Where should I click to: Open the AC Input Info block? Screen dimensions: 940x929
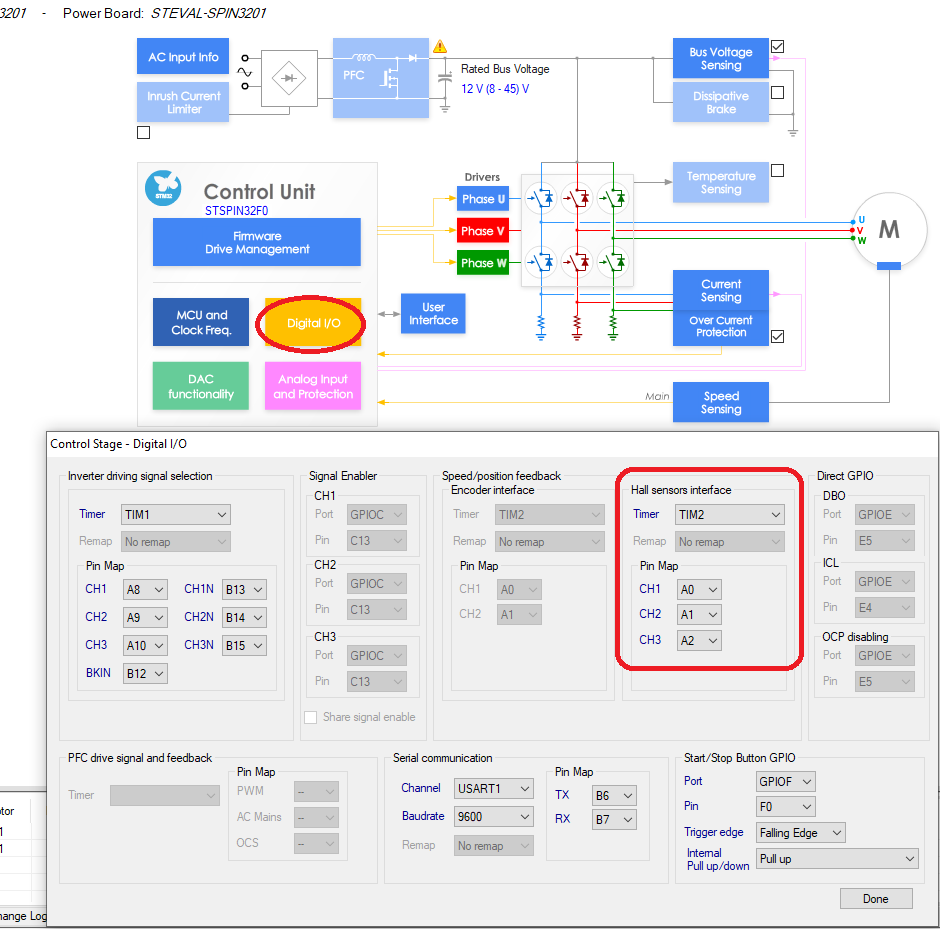click(183, 57)
